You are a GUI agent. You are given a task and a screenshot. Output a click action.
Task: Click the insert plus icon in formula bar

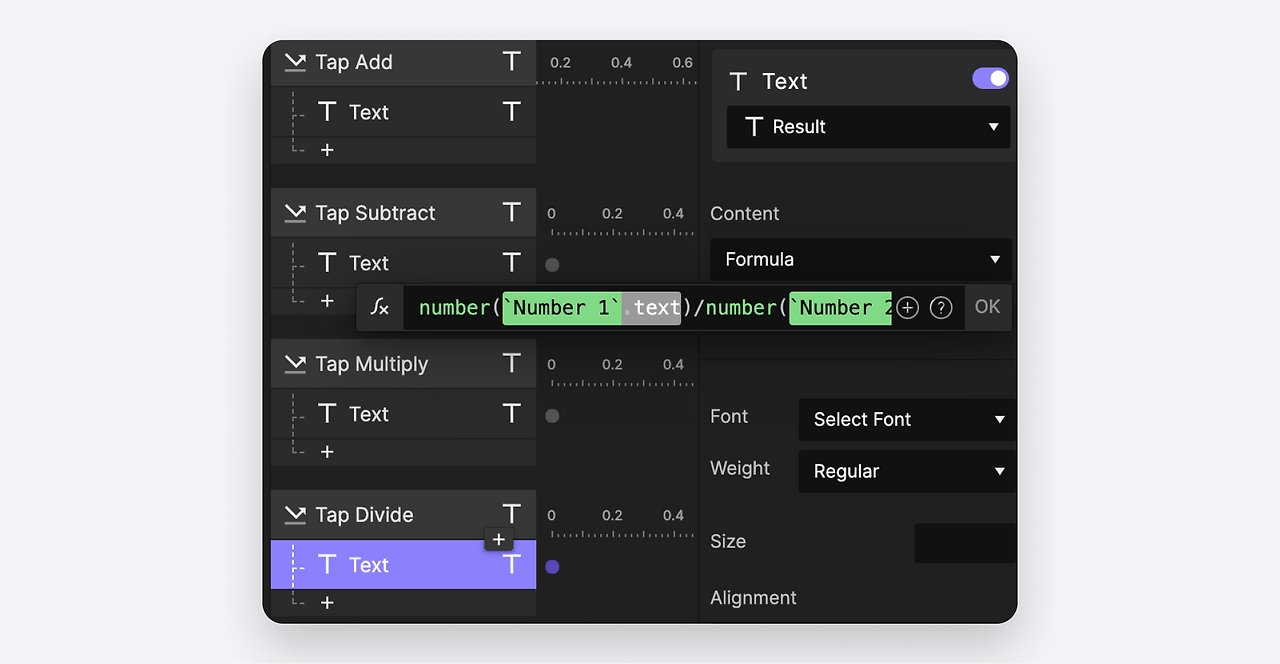click(907, 308)
